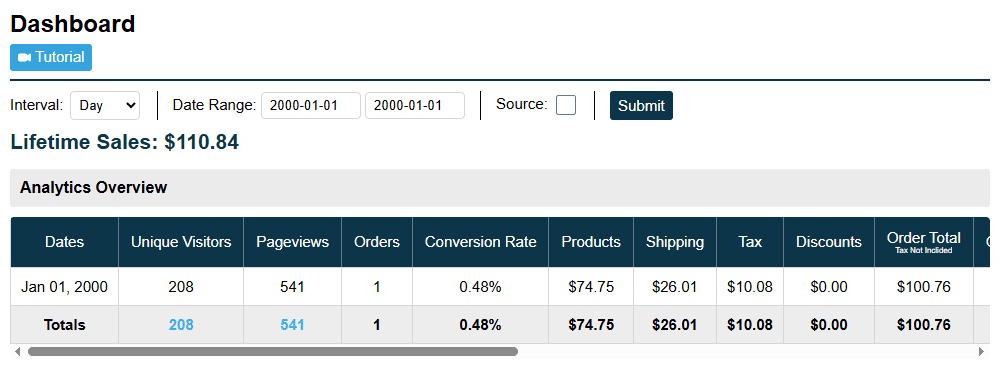Click the start date field 2000-01-01
Image resolution: width=1000 pixels, height=367 pixels.
311,106
